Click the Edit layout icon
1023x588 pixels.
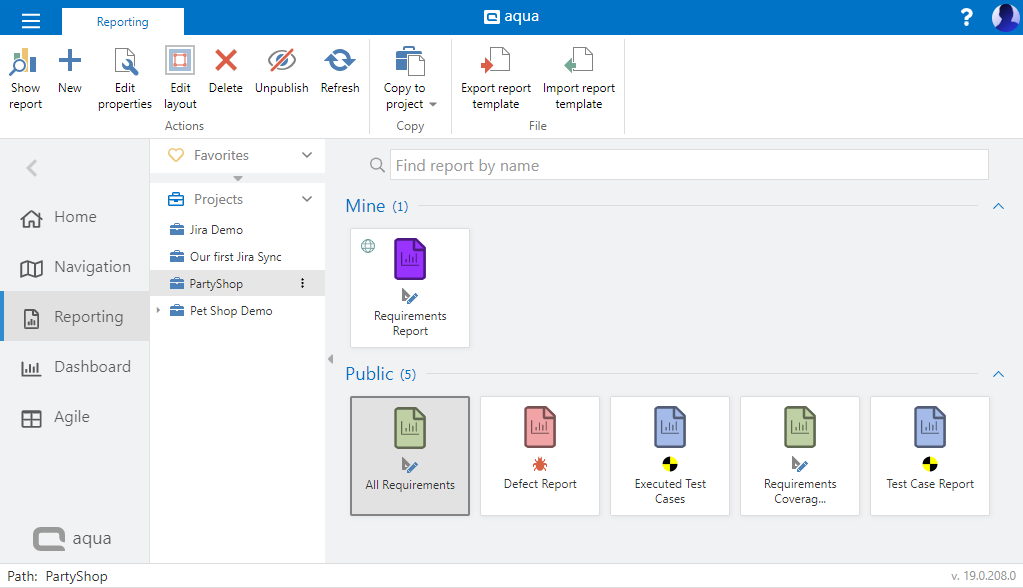click(x=180, y=62)
